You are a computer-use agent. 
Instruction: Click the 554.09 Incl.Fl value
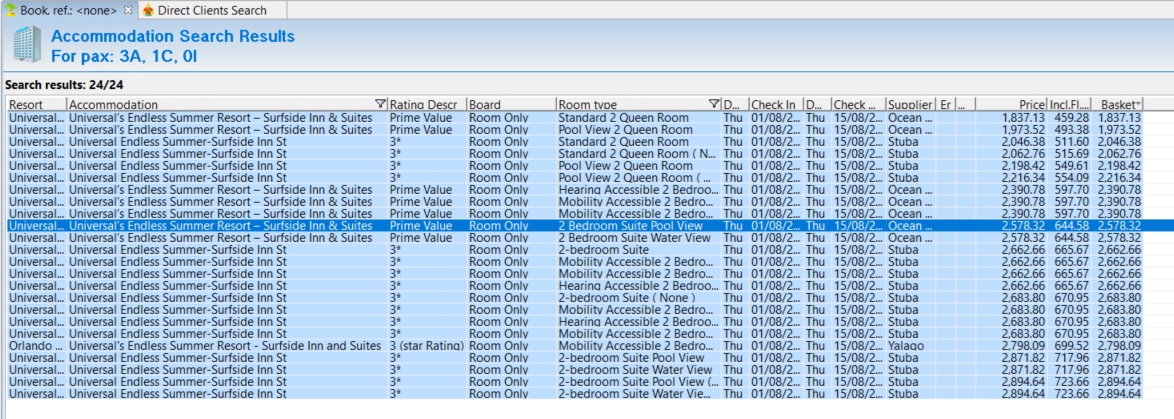click(1071, 178)
